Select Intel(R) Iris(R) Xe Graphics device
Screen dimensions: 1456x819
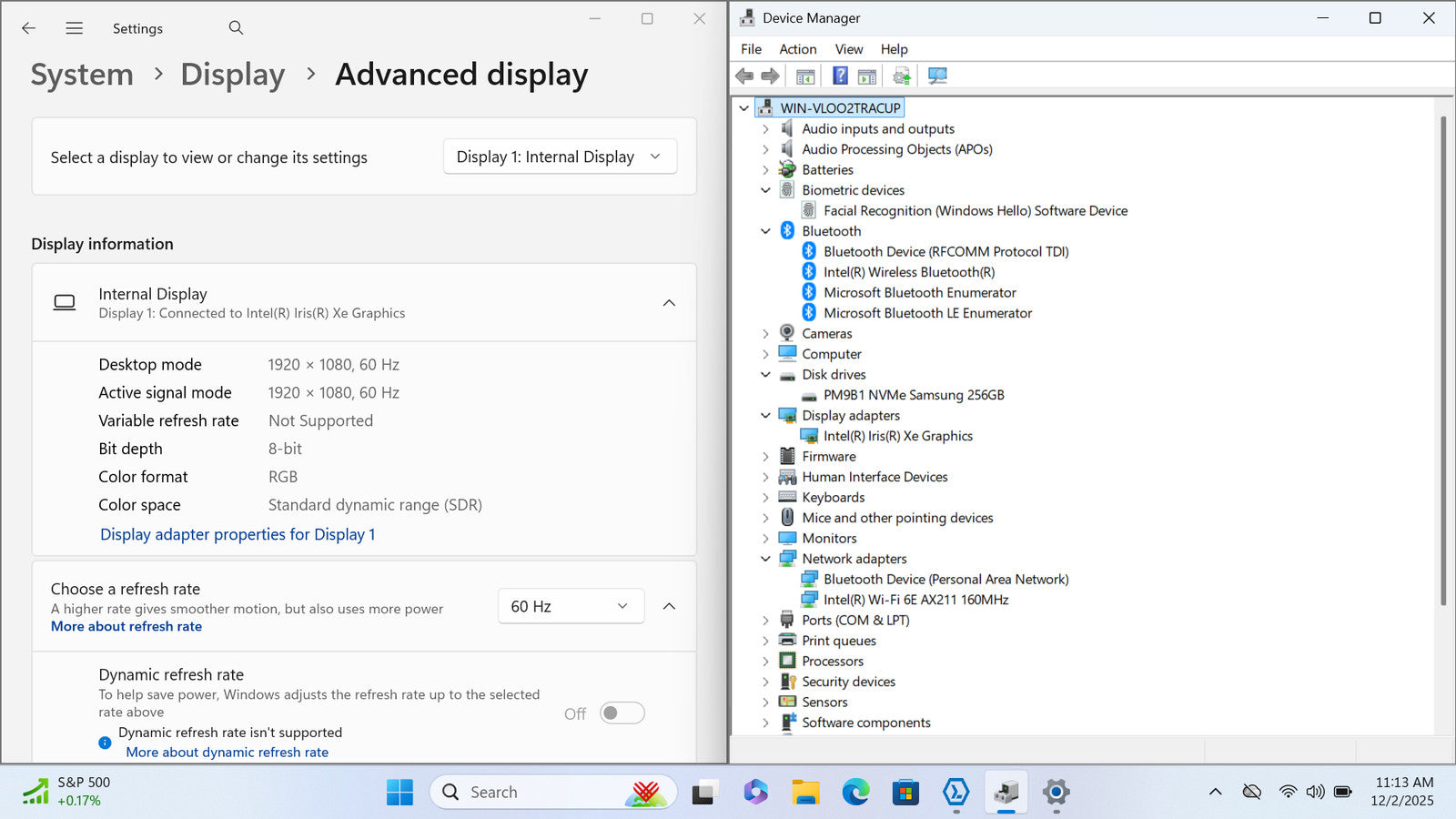[x=897, y=436]
